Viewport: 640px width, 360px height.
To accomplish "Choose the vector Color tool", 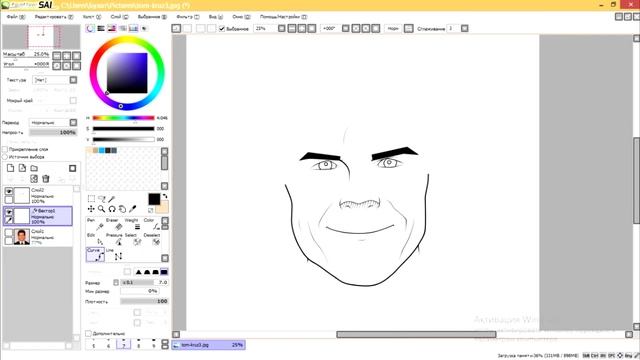I will click(151, 224).
